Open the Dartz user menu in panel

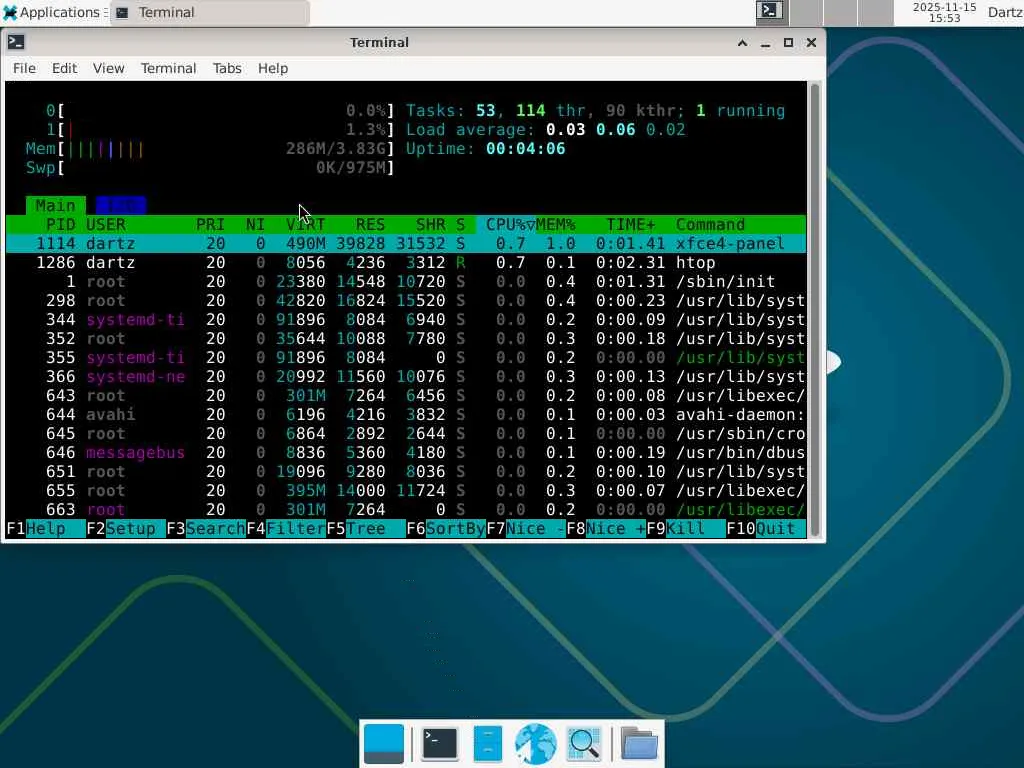(x=1005, y=12)
